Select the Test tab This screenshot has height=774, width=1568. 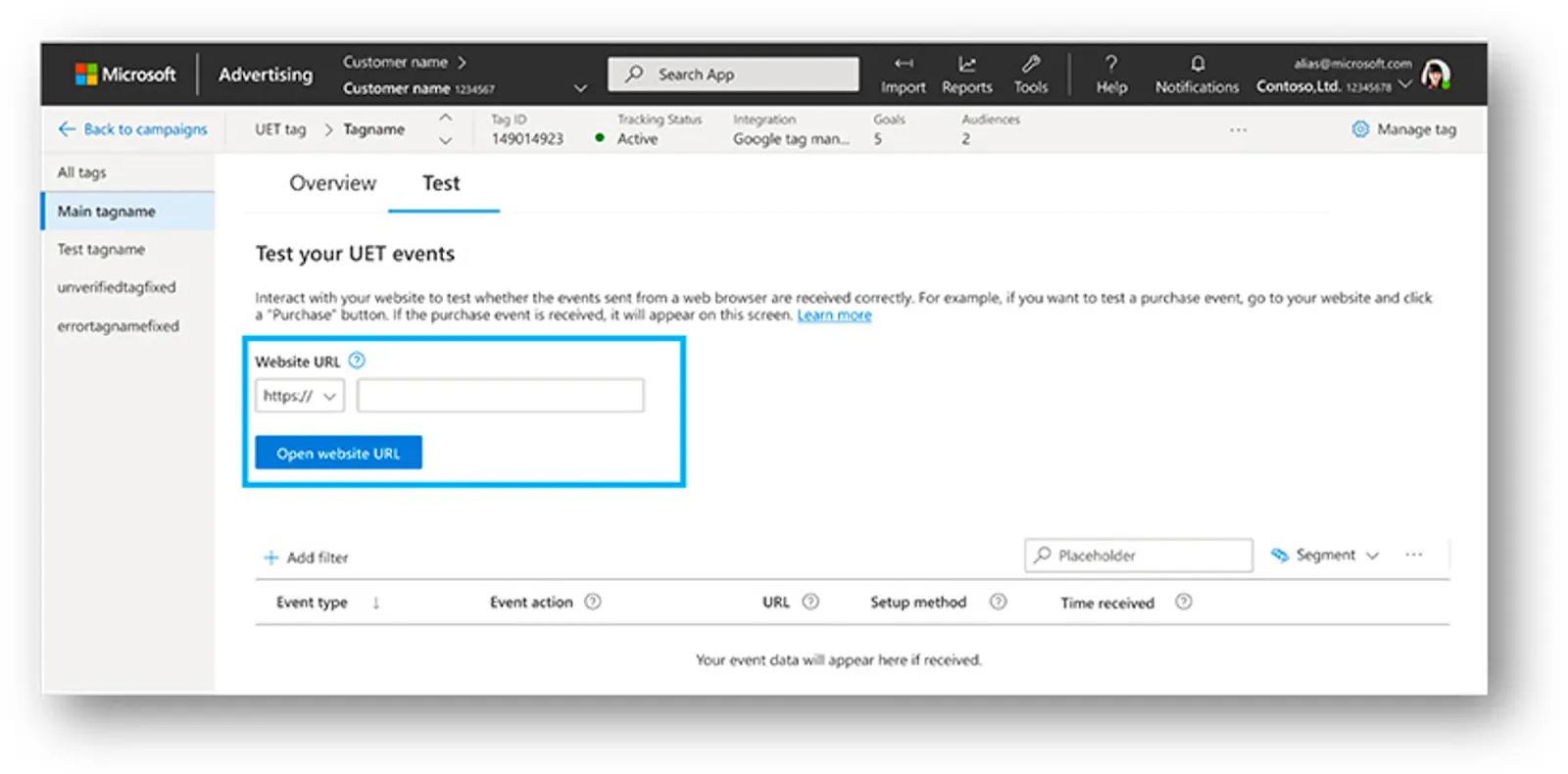coord(441,183)
